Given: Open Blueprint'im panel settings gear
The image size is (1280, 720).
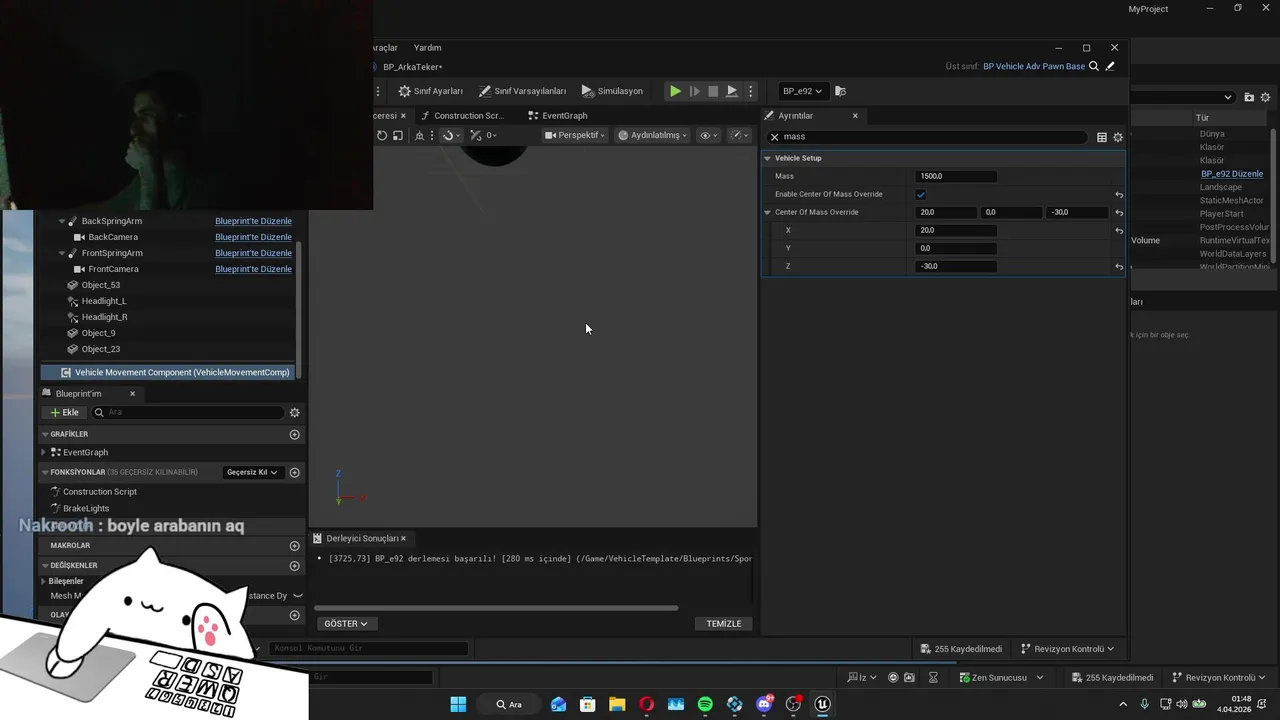Looking at the screenshot, I should (x=294, y=412).
